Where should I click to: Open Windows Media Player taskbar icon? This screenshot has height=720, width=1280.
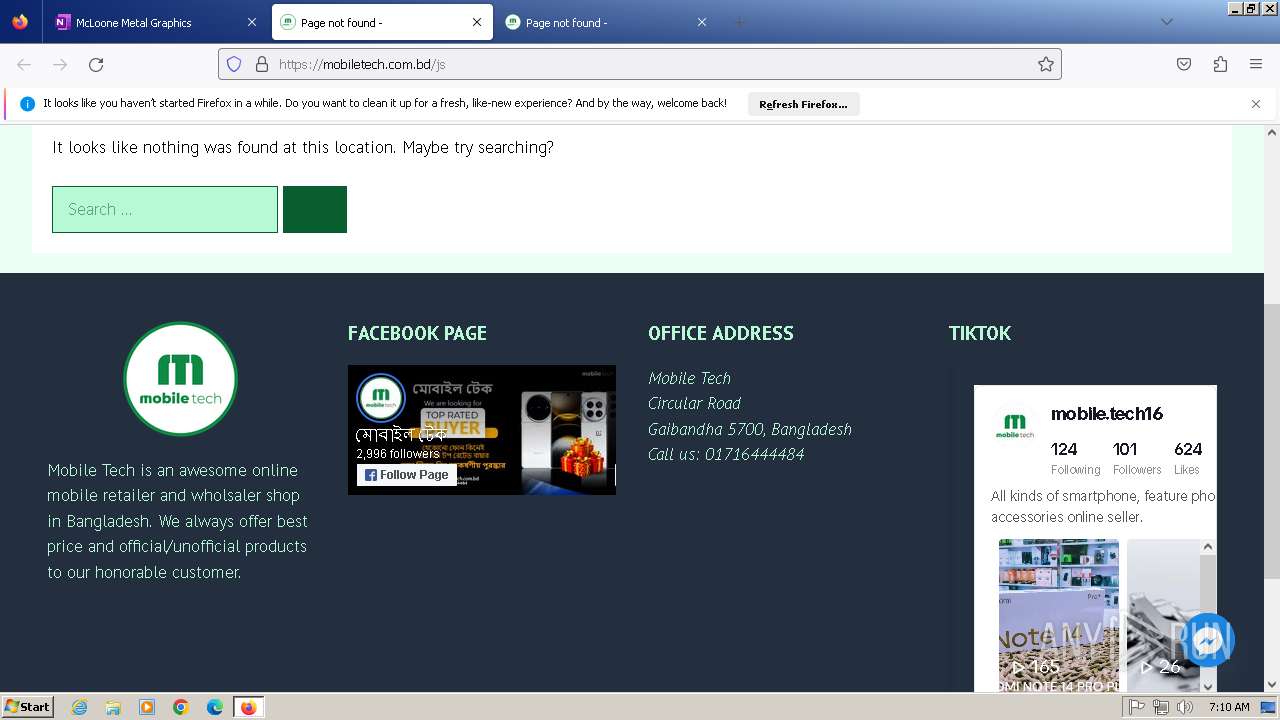(147, 707)
